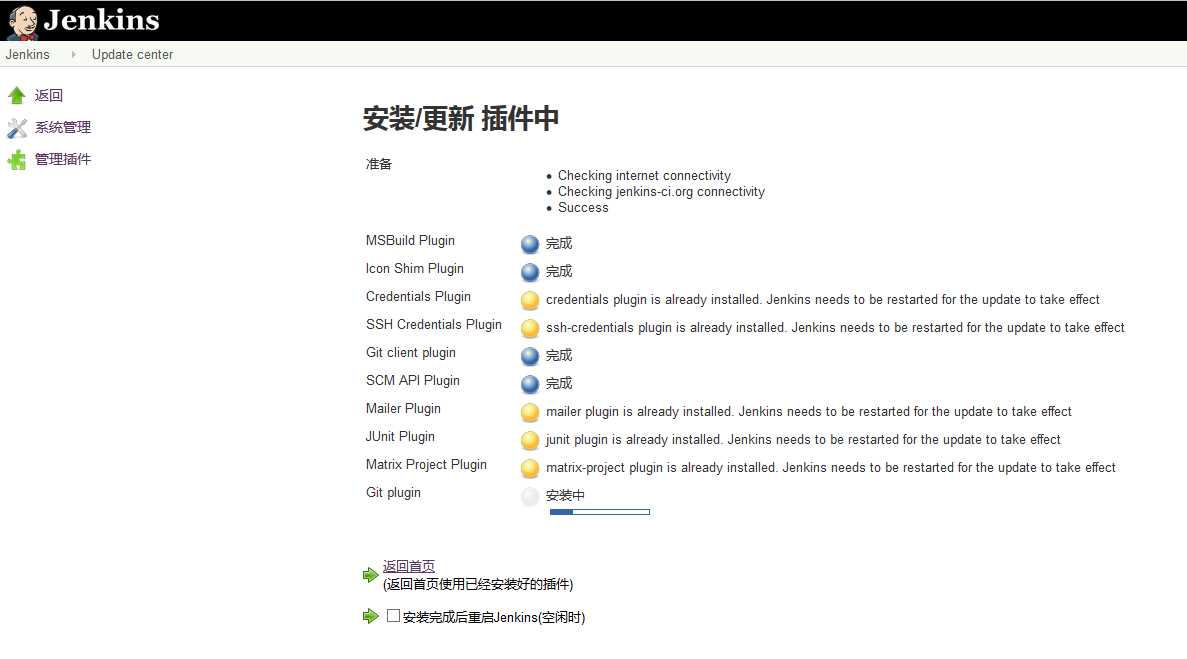Click the Success line under 准备
The width and height of the screenshot is (1187, 659).
pos(583,207)
